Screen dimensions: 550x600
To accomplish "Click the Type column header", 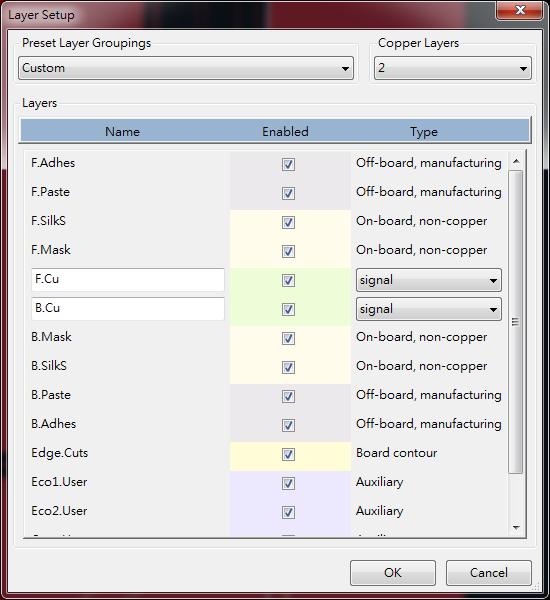I will coord(424,132).
